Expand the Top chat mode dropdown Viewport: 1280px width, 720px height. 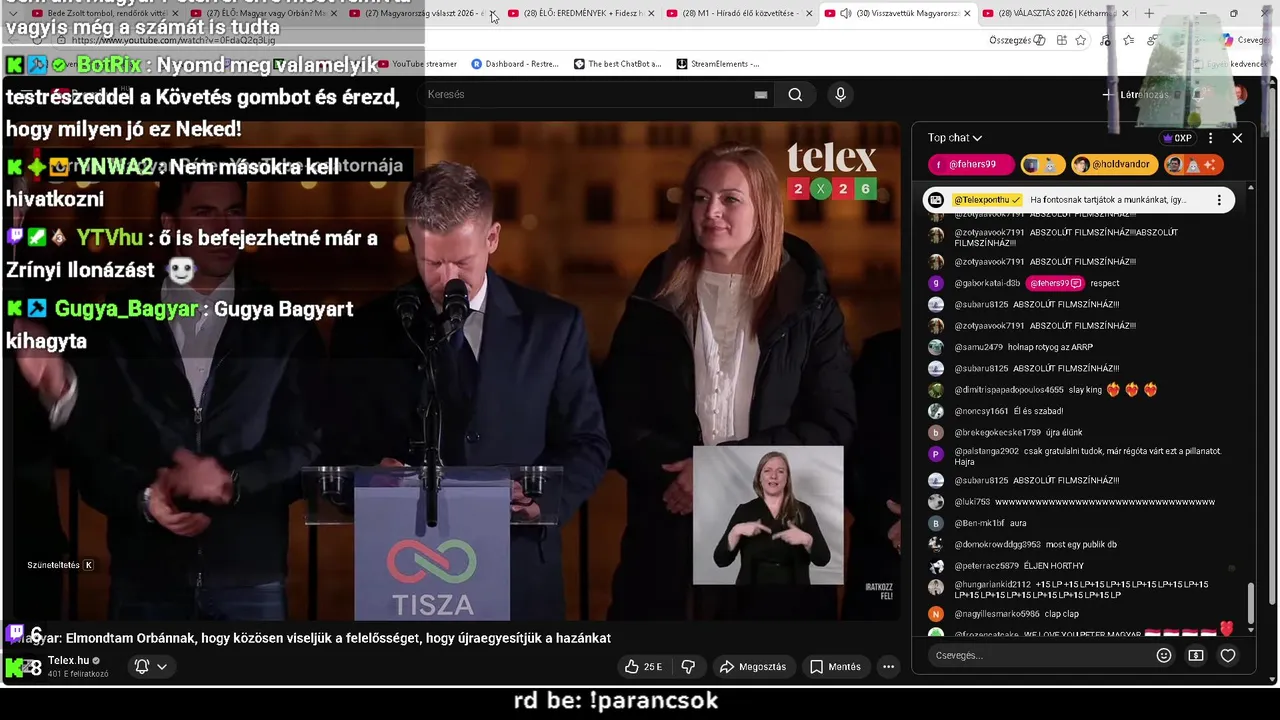pyautogui.click(x=955, y=138)
